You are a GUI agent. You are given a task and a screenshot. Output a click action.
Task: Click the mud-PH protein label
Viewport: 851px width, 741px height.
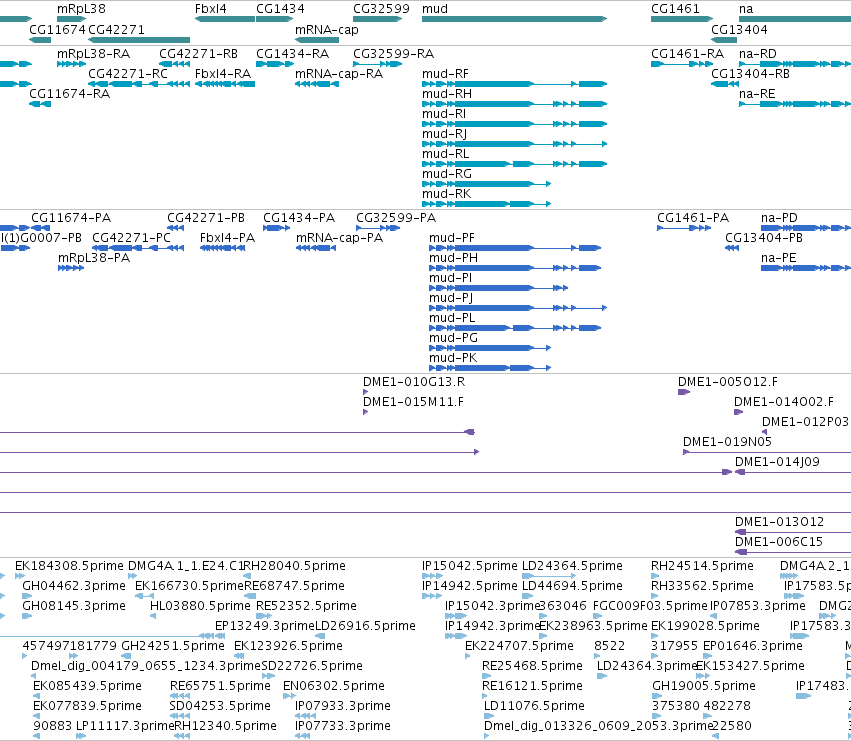point(453,258)
